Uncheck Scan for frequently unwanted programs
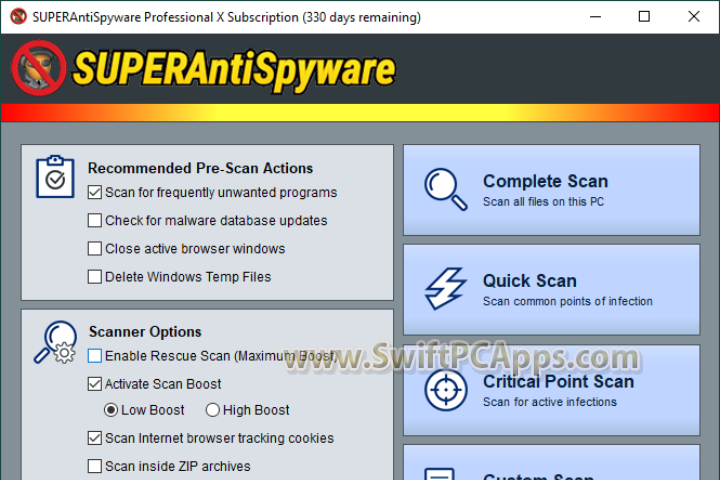This screenshot has width=720, height=480. pos(95,192)
